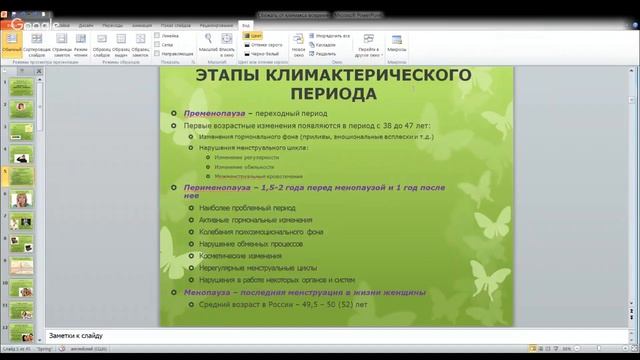Image resolution: width=640 pixels, height=360 pixels.
Task: Open Notes Master (Образец заметок) view
Action: pyautogui.click(x=140, y=45)
